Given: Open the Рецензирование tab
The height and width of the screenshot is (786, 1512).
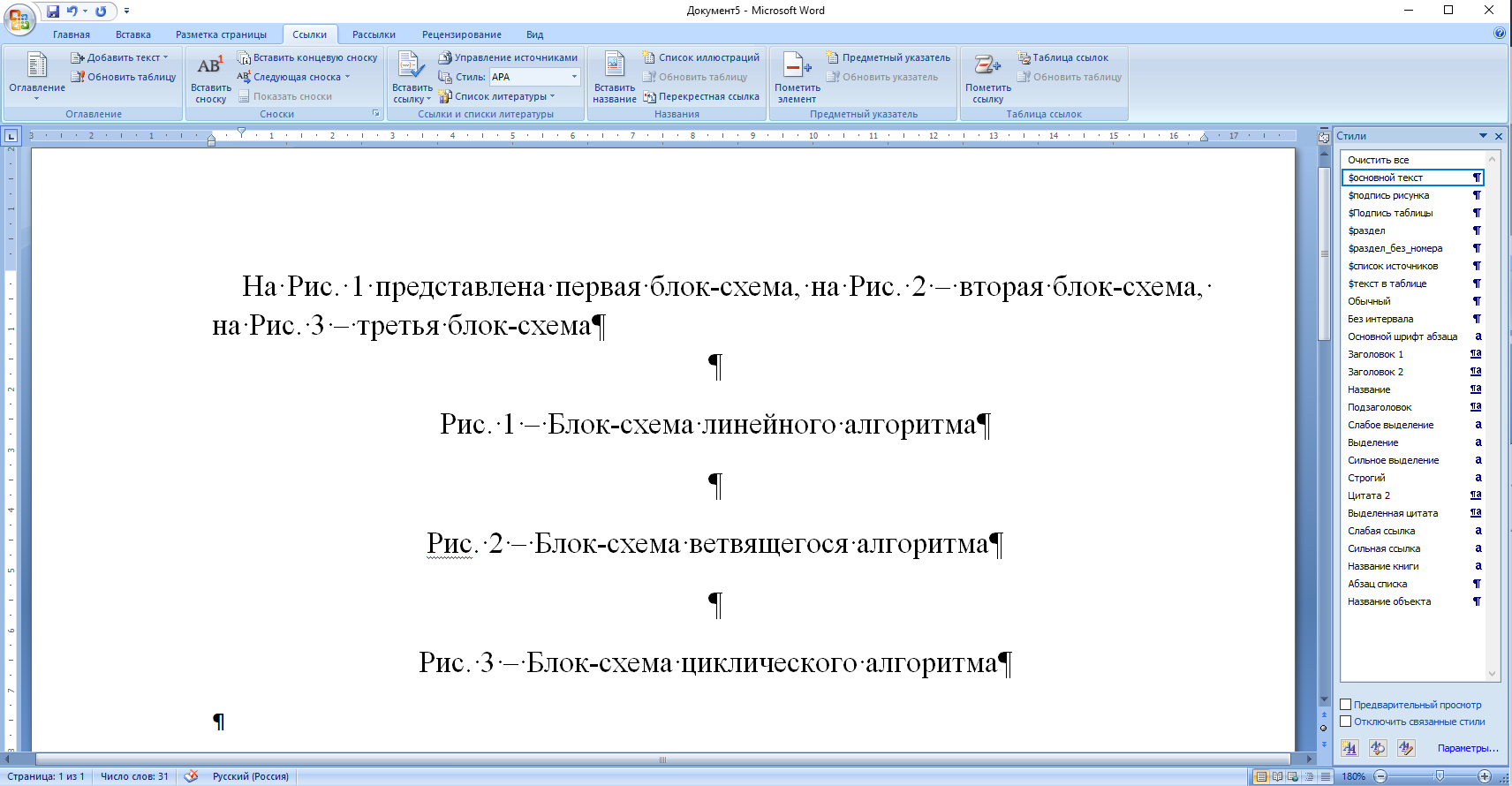Looking at the screenshot, I should (x=462, y=34).
